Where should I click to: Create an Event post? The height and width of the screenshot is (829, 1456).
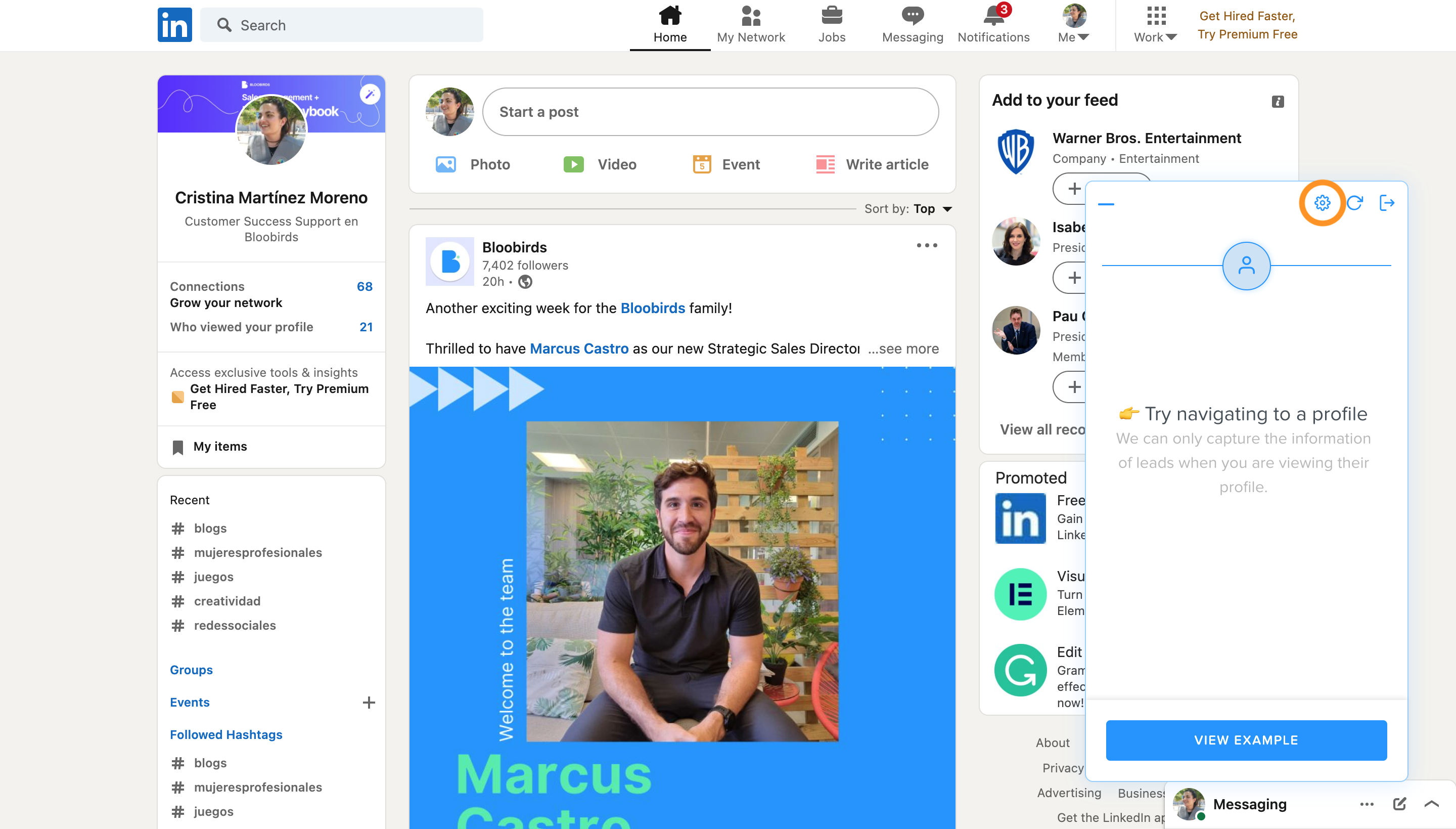point(726,164)
